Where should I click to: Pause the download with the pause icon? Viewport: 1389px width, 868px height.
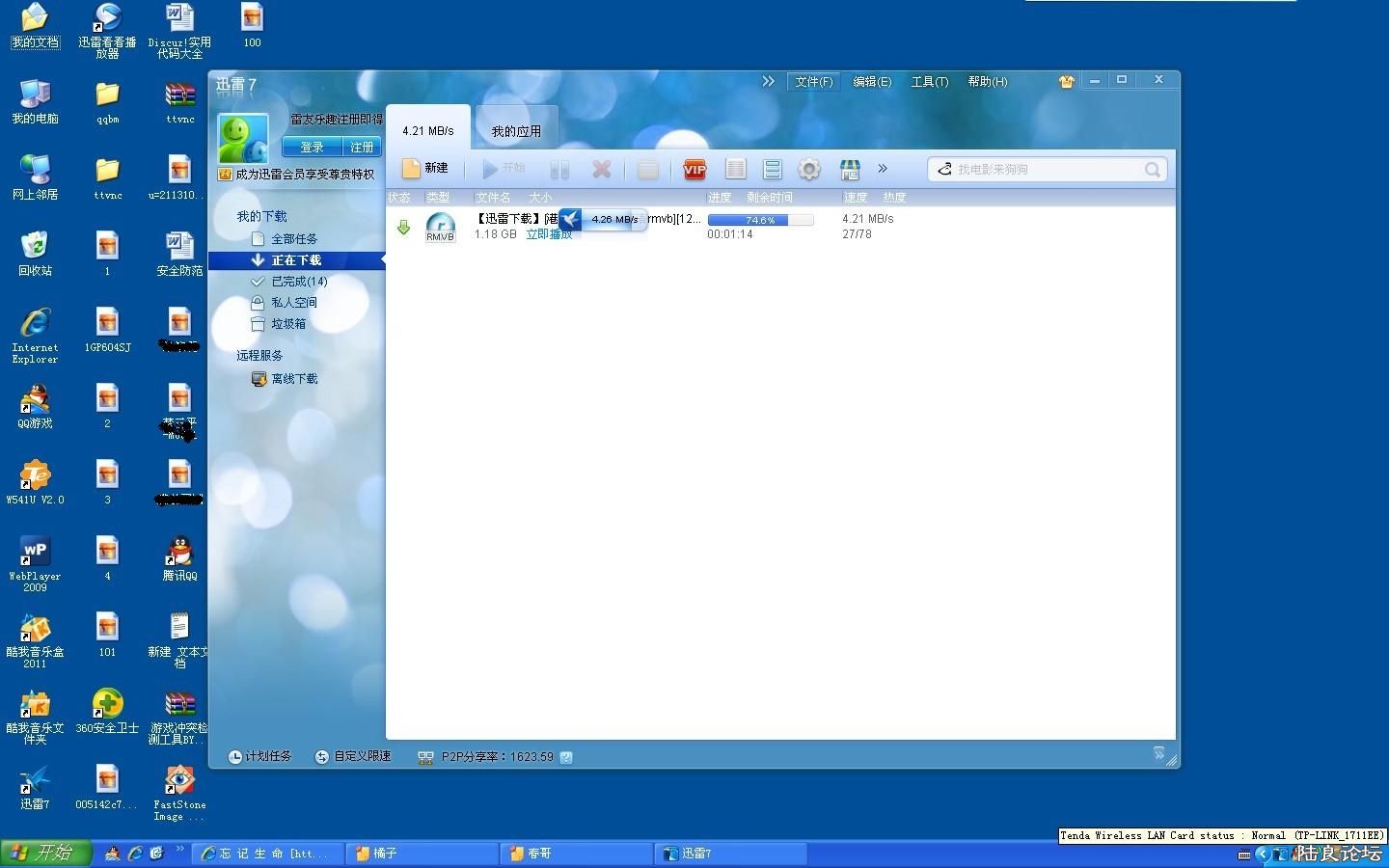559,170
